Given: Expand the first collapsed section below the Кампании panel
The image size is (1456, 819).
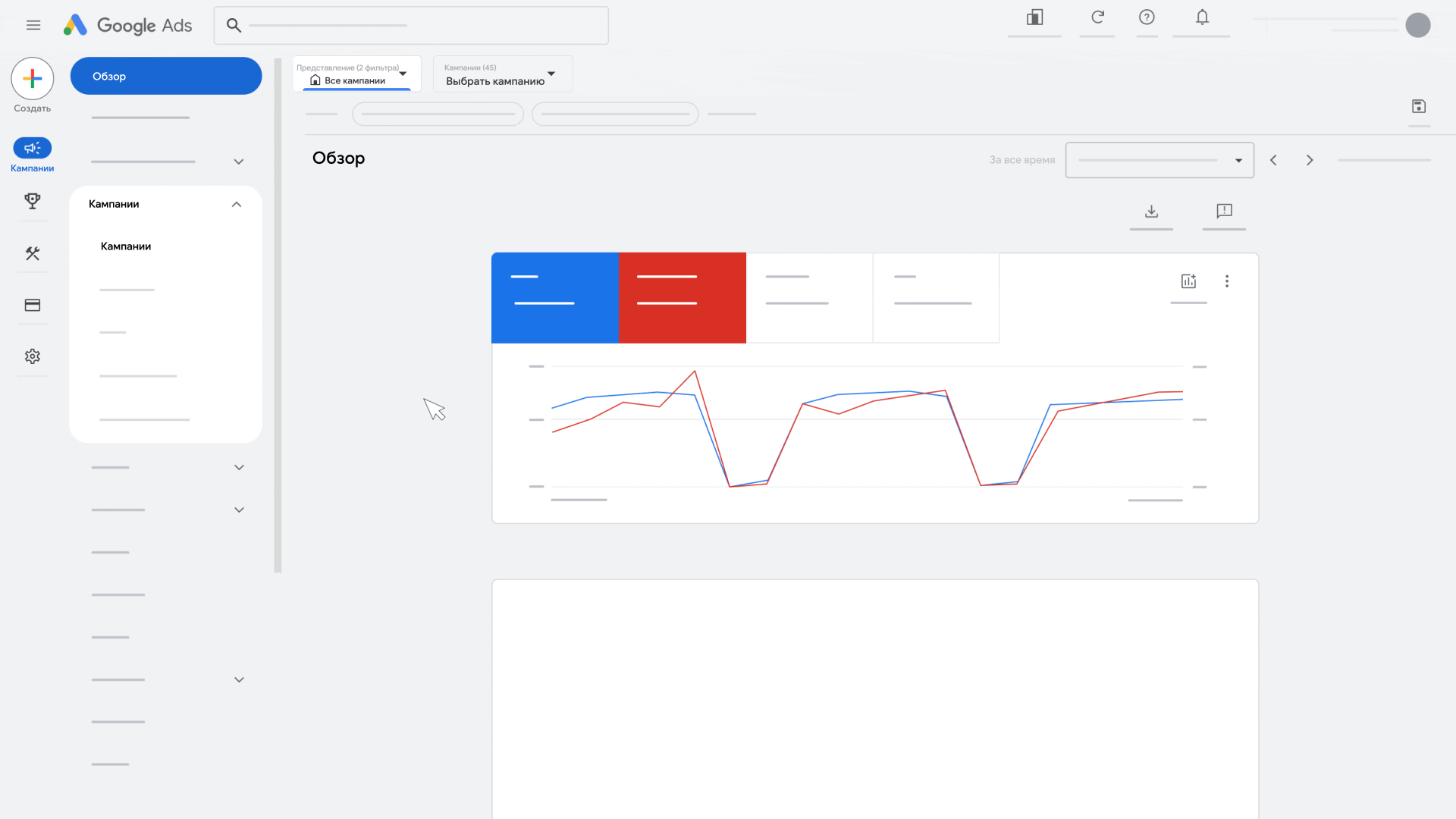Looking at the screenshot, I should pos(239,467).
